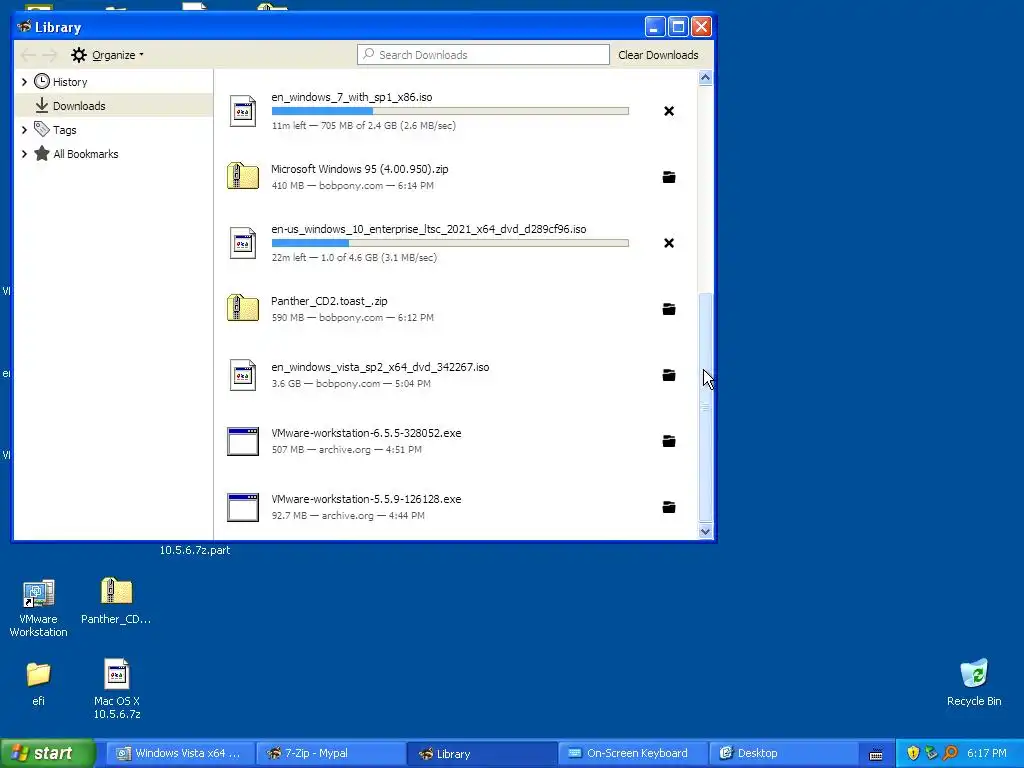
Task: Click zip icon of Microsoft Windows 95 entry
Action: 243,176
